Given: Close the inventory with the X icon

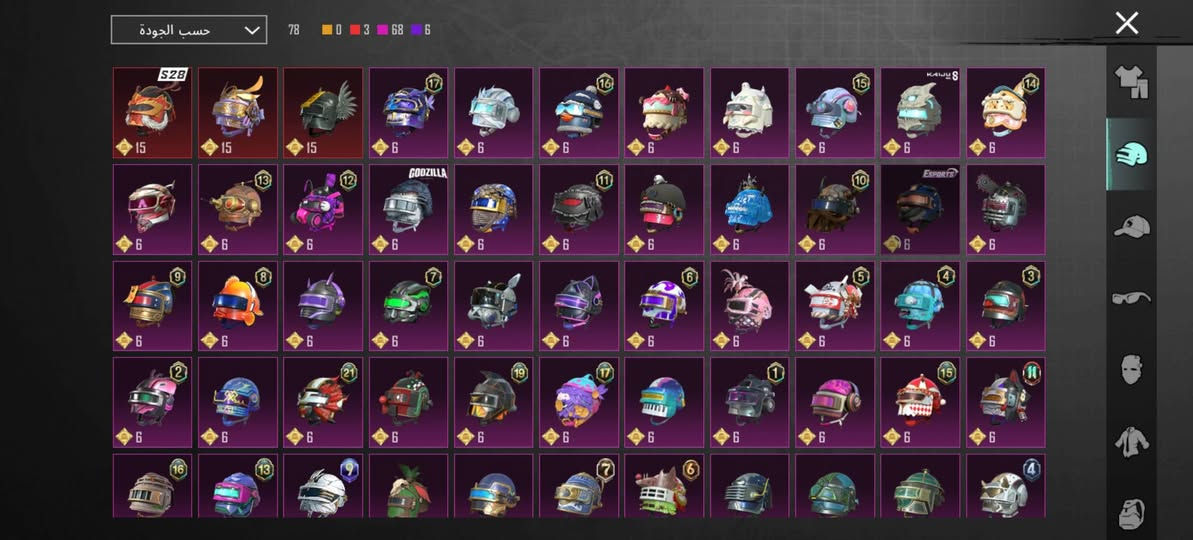Looking at the screenshot, I should pos(1127,23).
